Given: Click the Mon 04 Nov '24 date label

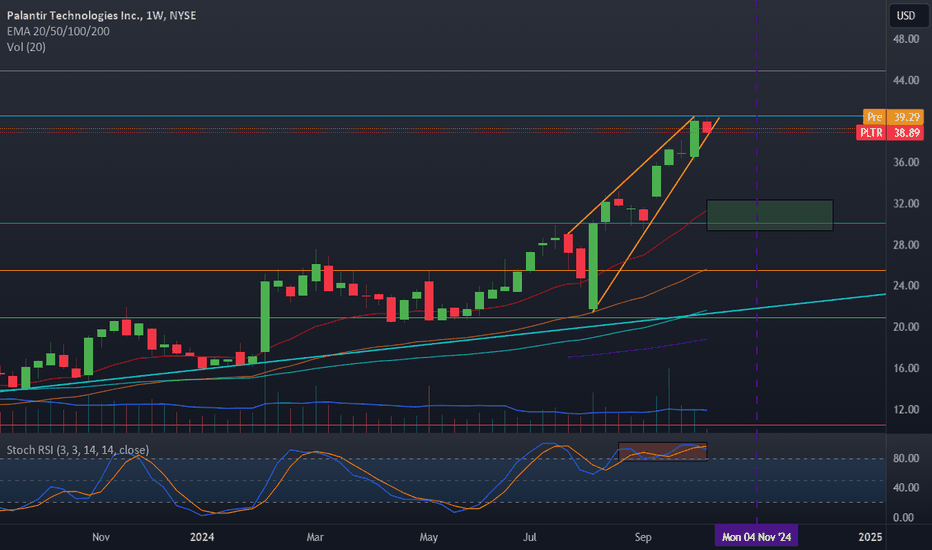Looking at the screenshot, I should pyautogui.click(x=756, y=537).
